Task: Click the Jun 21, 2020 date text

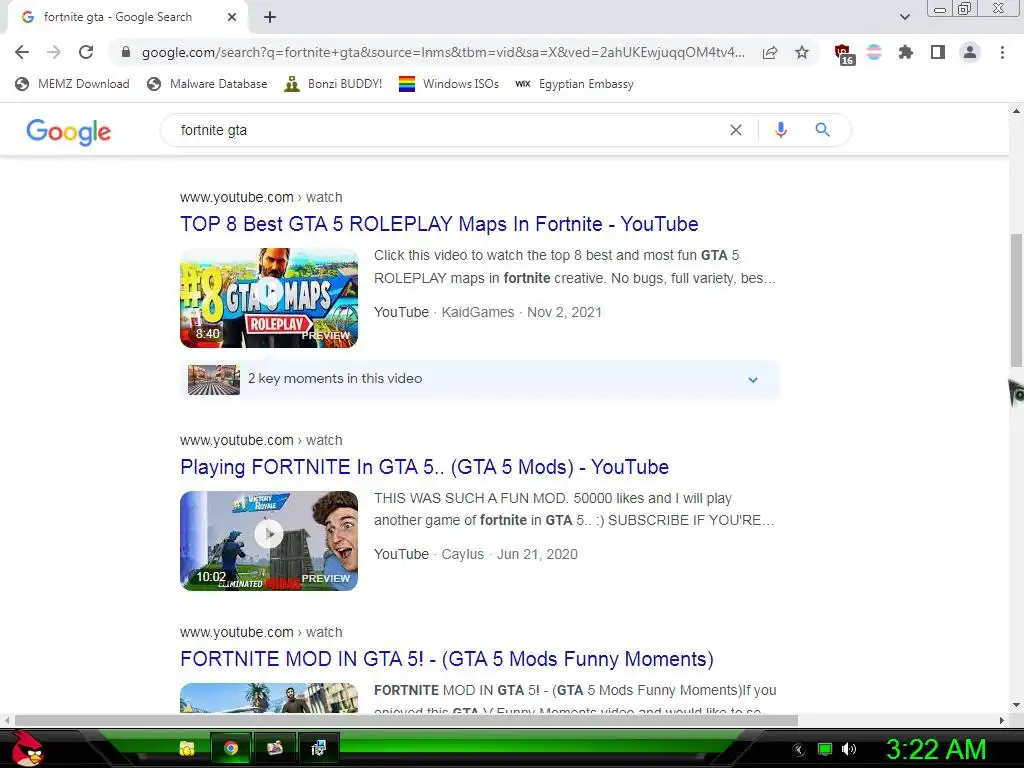Action: (537, 554)
